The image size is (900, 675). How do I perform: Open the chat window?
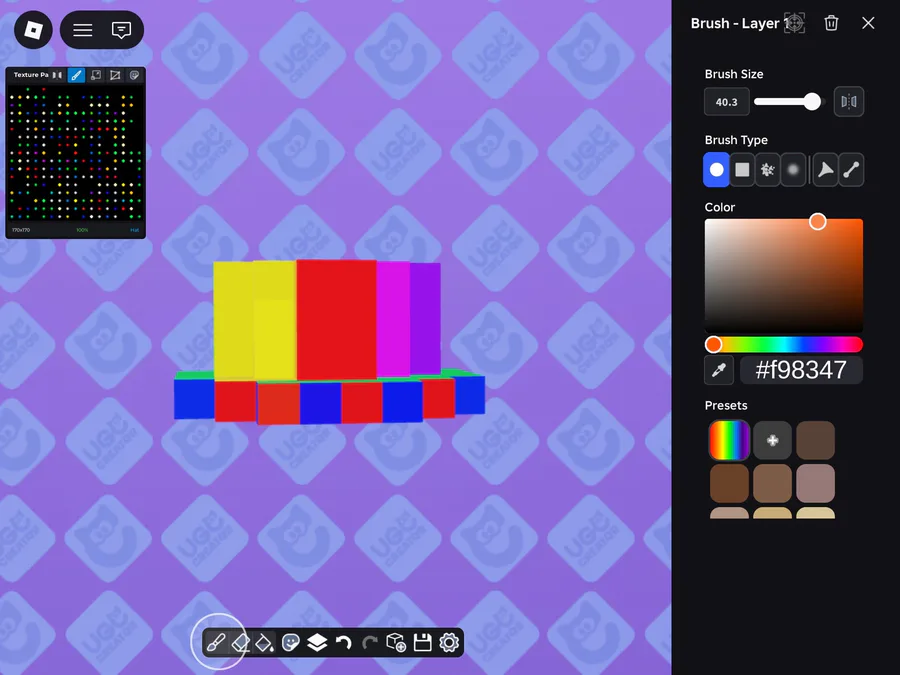[x=121, y=30]
